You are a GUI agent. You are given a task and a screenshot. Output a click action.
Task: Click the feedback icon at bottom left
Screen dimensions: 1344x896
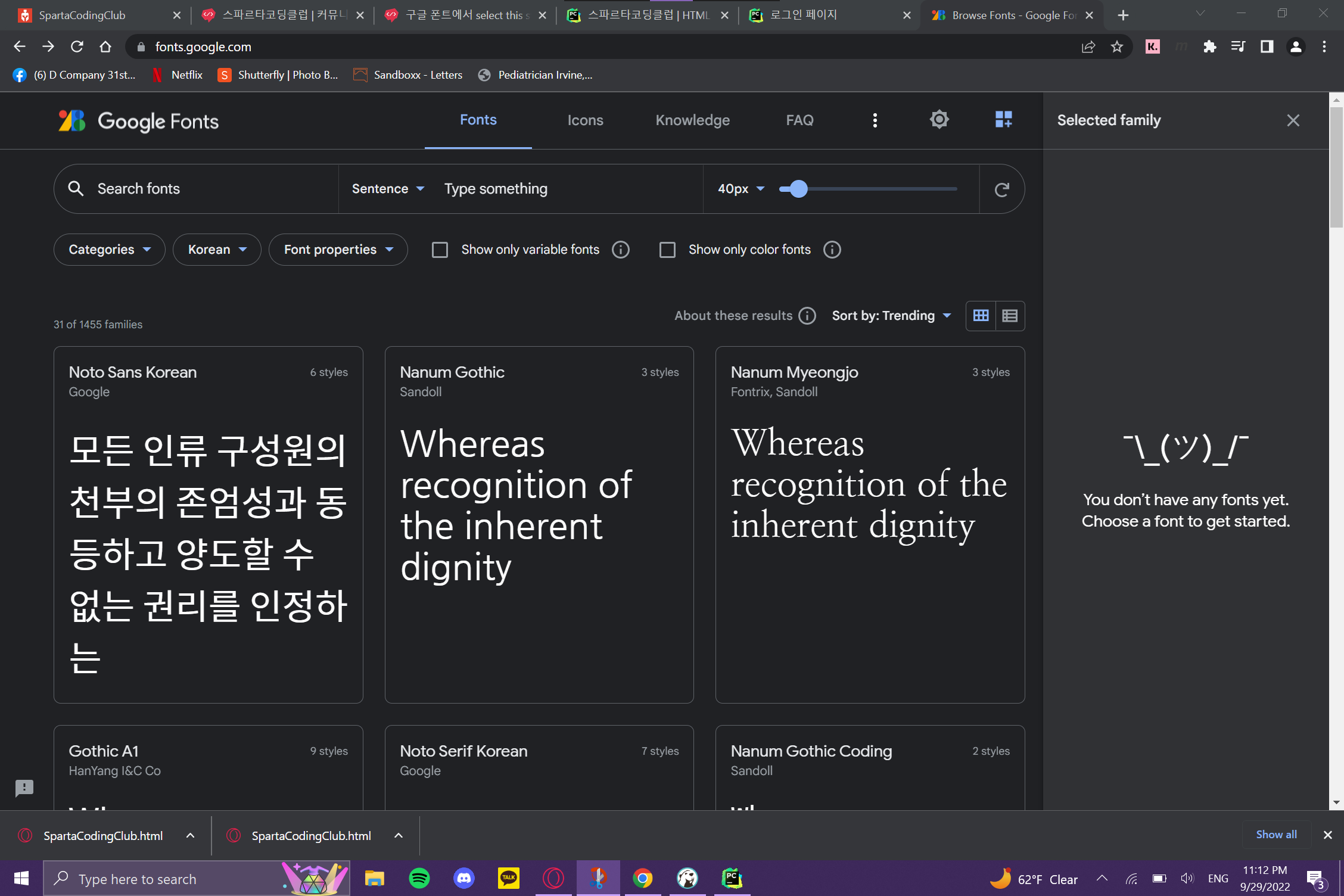tap(24, 788)
